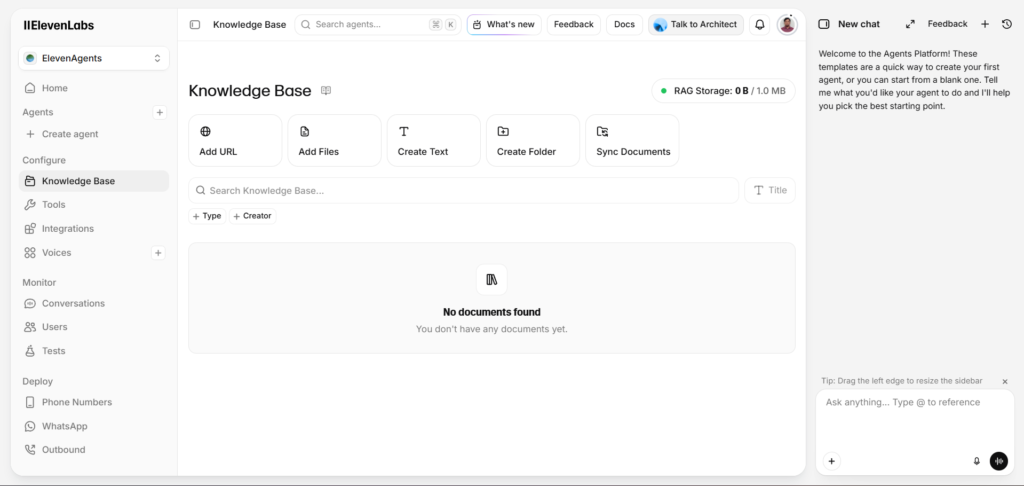Go to Home in the sidebar

click(x=93, y=88)
